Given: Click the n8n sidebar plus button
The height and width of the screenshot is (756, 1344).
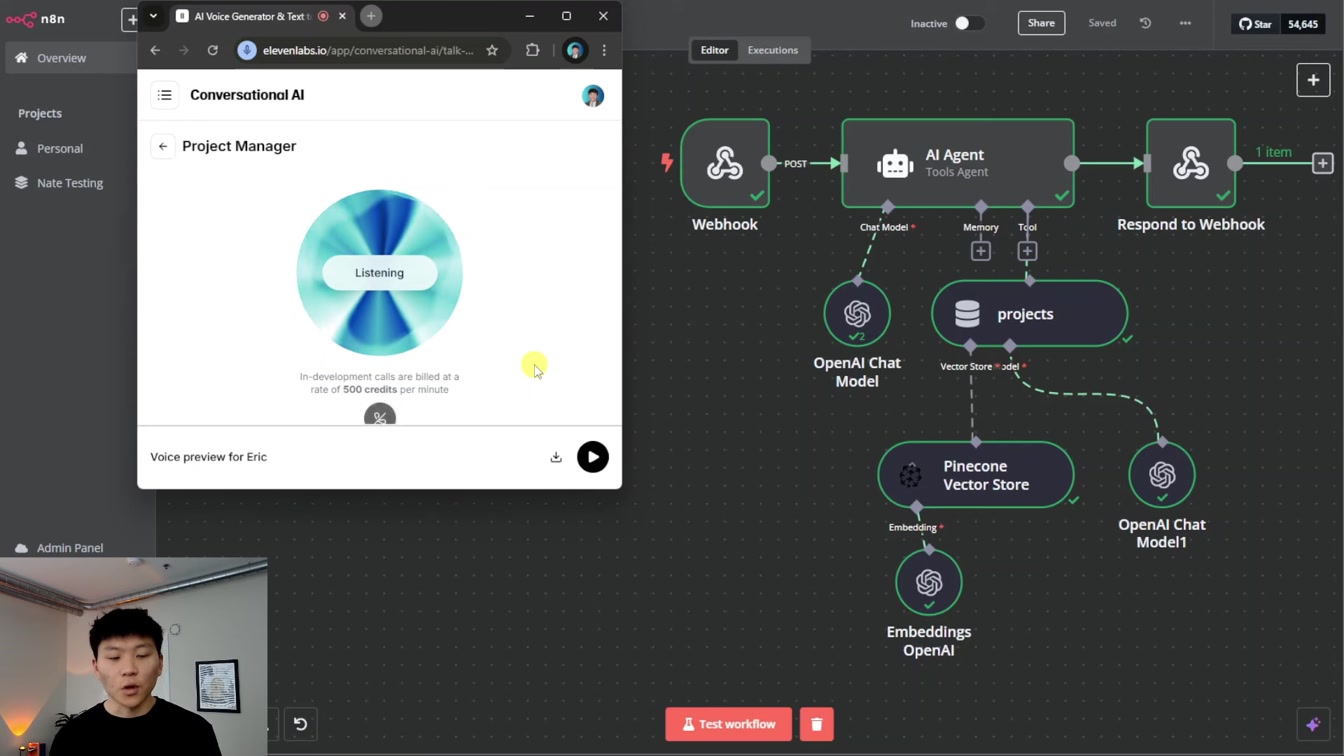Looking at the screenshot, I should click(x=130, y=19).
